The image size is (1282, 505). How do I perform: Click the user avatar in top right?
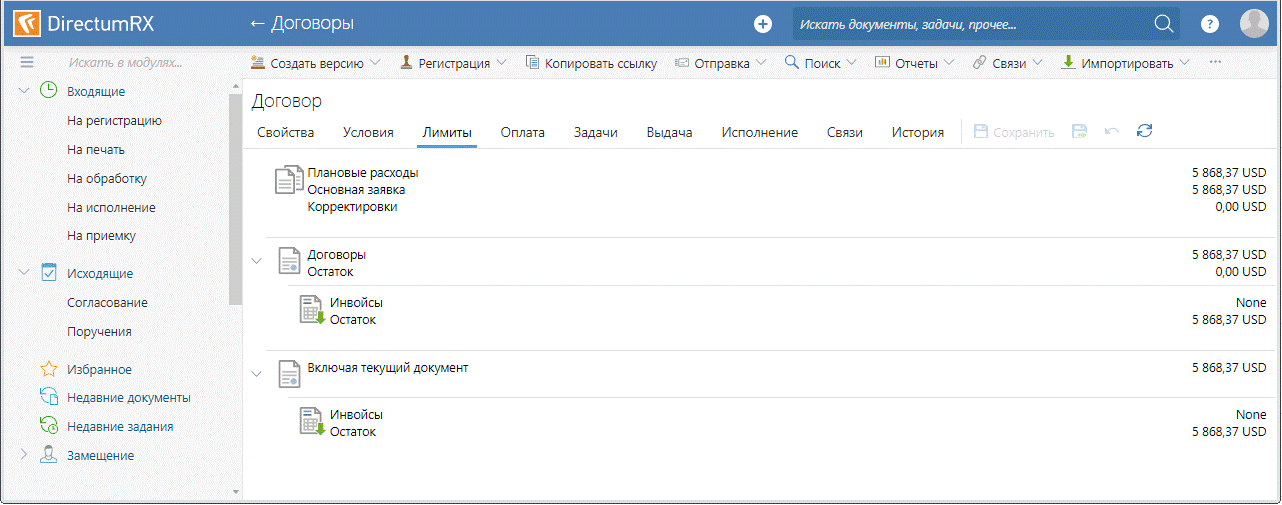tap(1254, 24)
